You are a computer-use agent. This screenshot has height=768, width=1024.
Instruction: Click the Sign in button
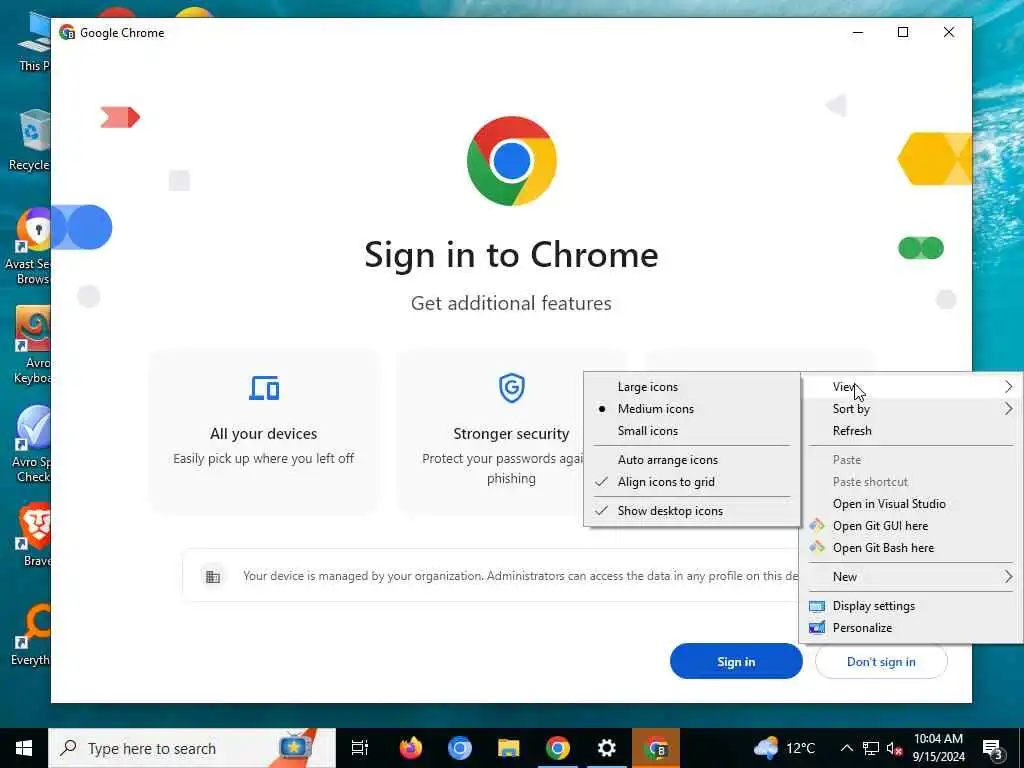point(736,662)
